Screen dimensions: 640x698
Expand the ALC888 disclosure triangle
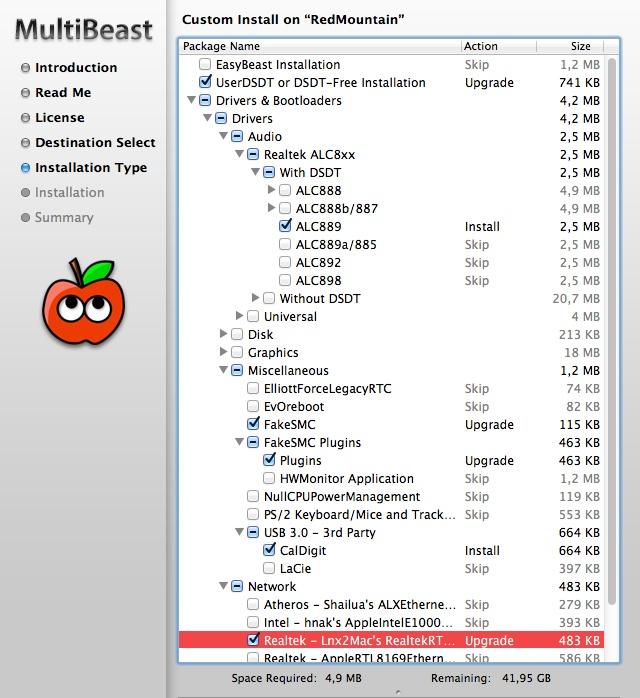pyautogui.click(x=271, y=190)
